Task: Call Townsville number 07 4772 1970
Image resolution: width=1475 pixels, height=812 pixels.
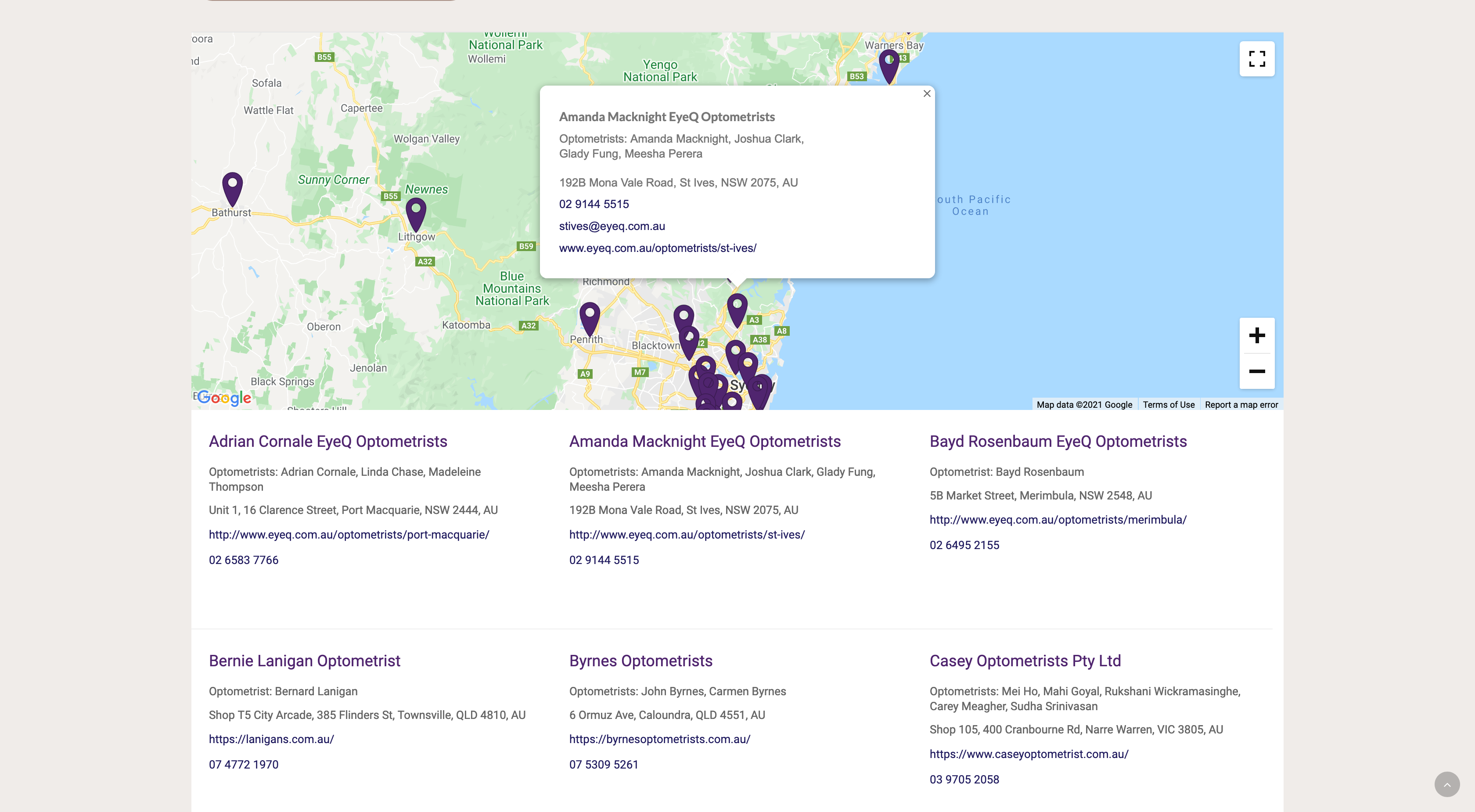Action: click(243, 765)
